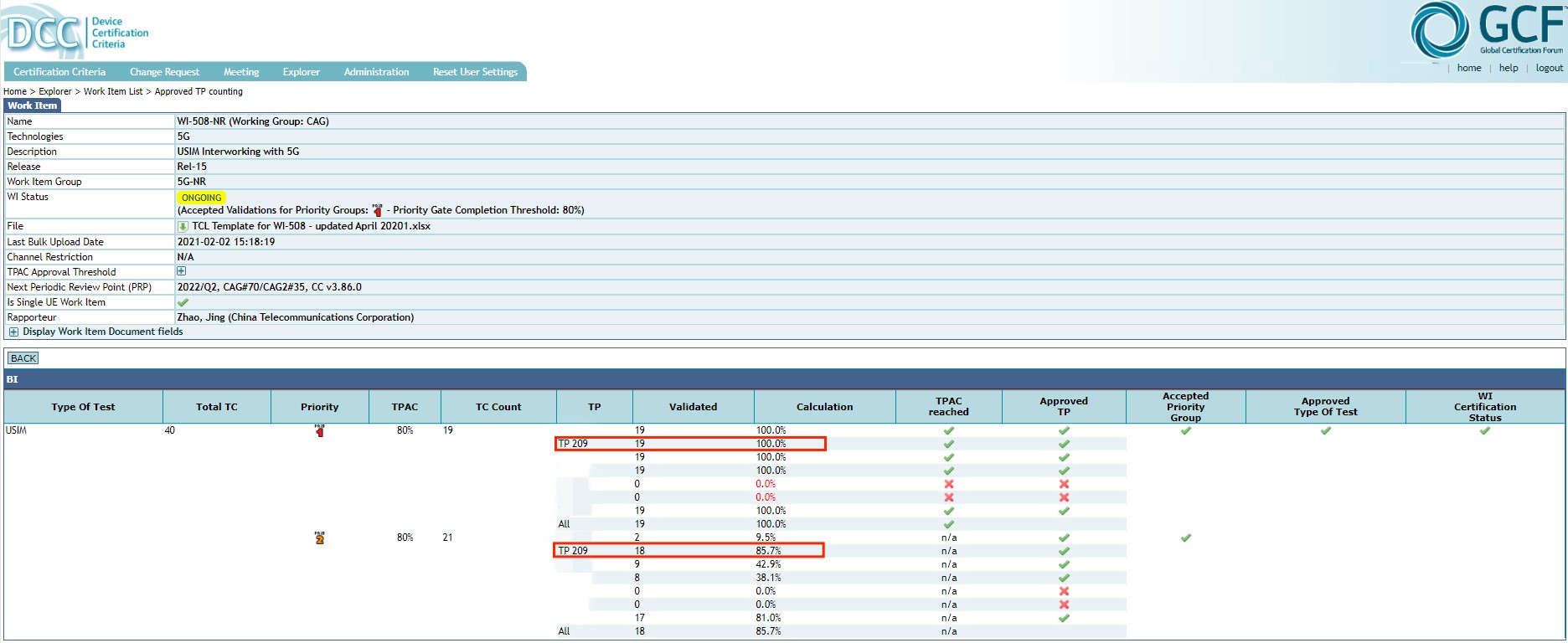This screenshot has width=1568, height=643.
Task: Click the DCC Device Certification Criteria logo
Action: click(76, 33)
